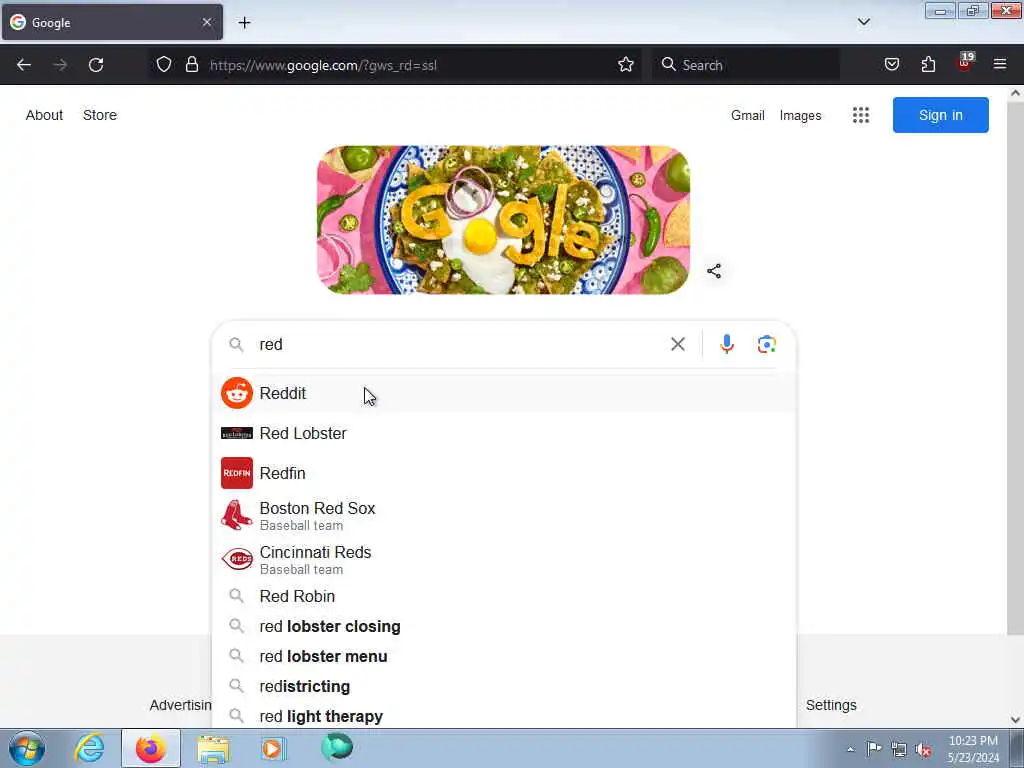Expand the list all tabs chevron
This screenshot has height=768, width=1024.
[863, 22]
